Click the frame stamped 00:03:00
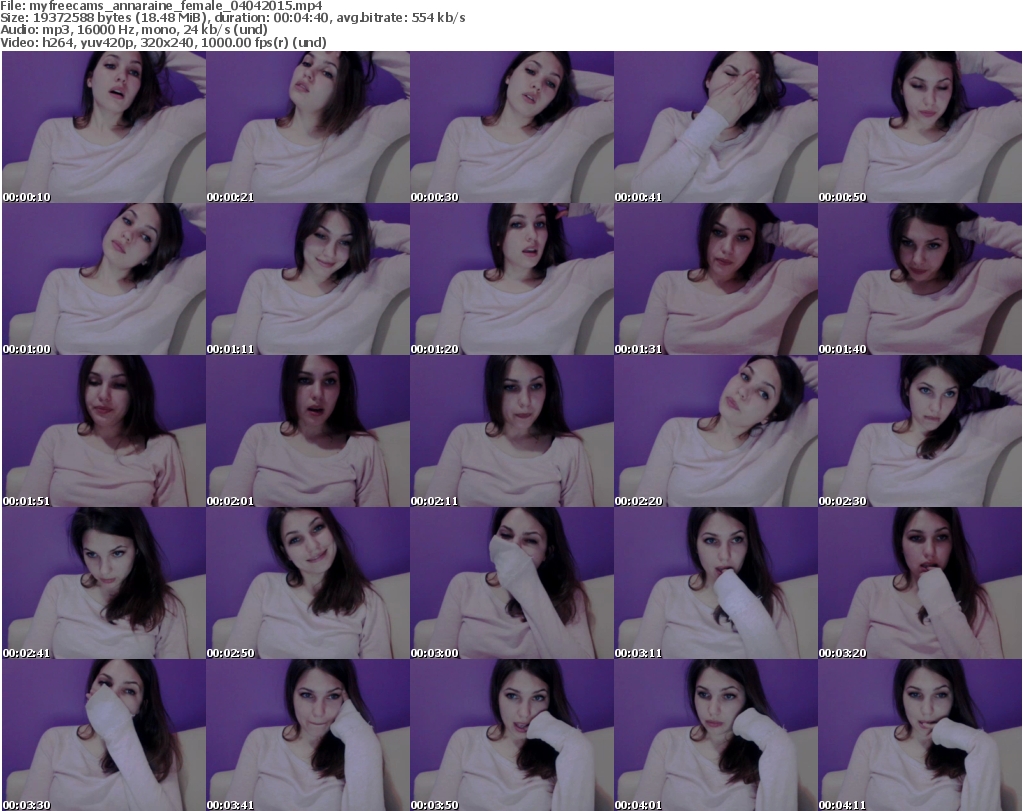Image resolution: width=1024 pixels, height=811 pixels. [x=512, y=583]
